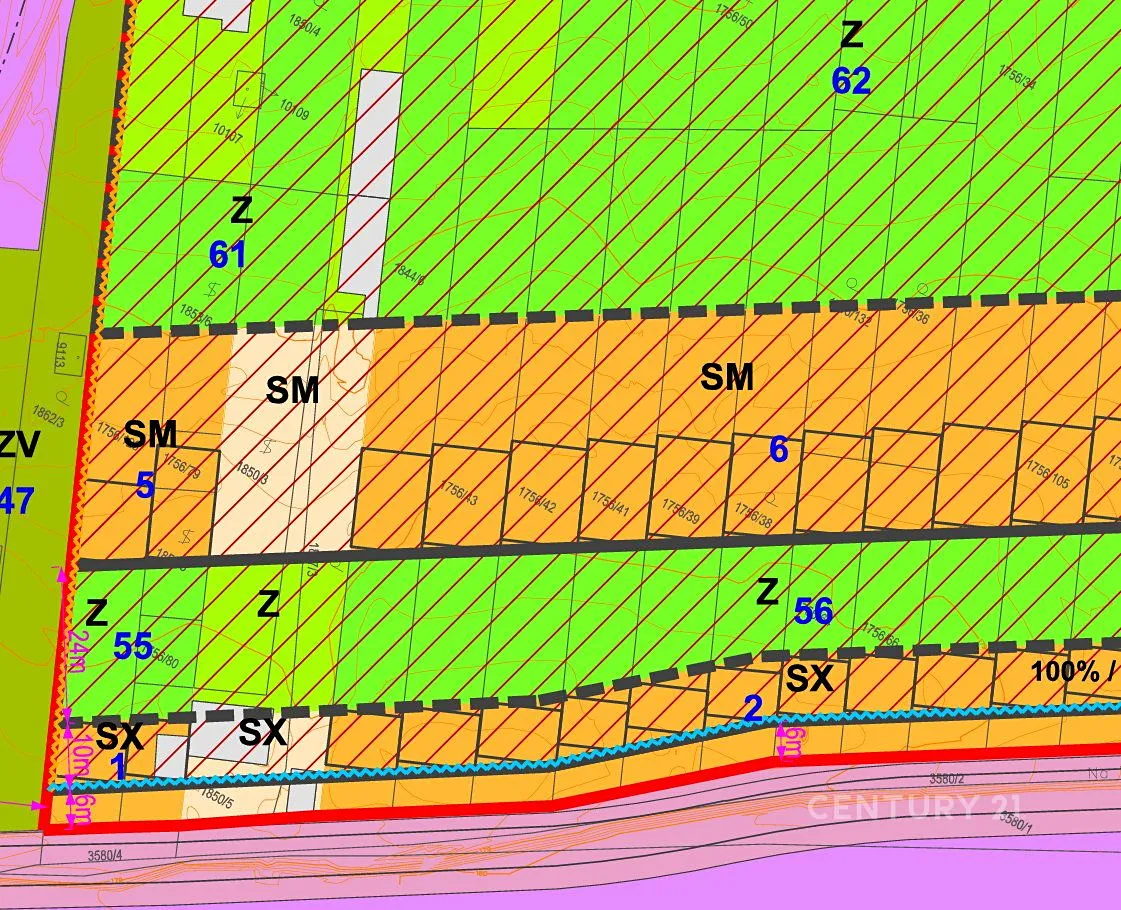Click parcel number 1844/6
The height and width of the screenshot is (910, 1121).
point(409,274)
